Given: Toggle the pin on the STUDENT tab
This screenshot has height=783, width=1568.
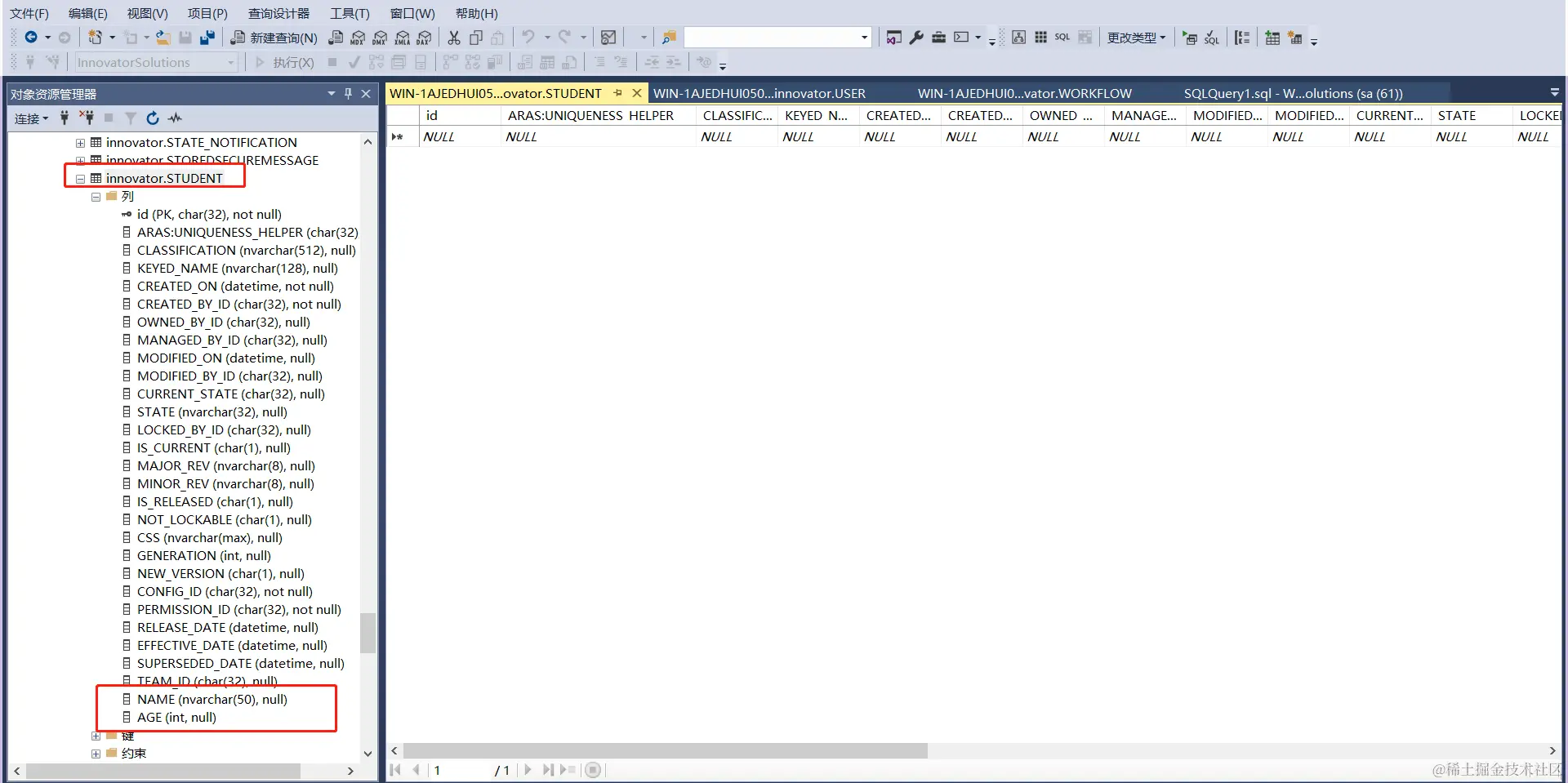Looking at the screenshot, I should (617, 93).
